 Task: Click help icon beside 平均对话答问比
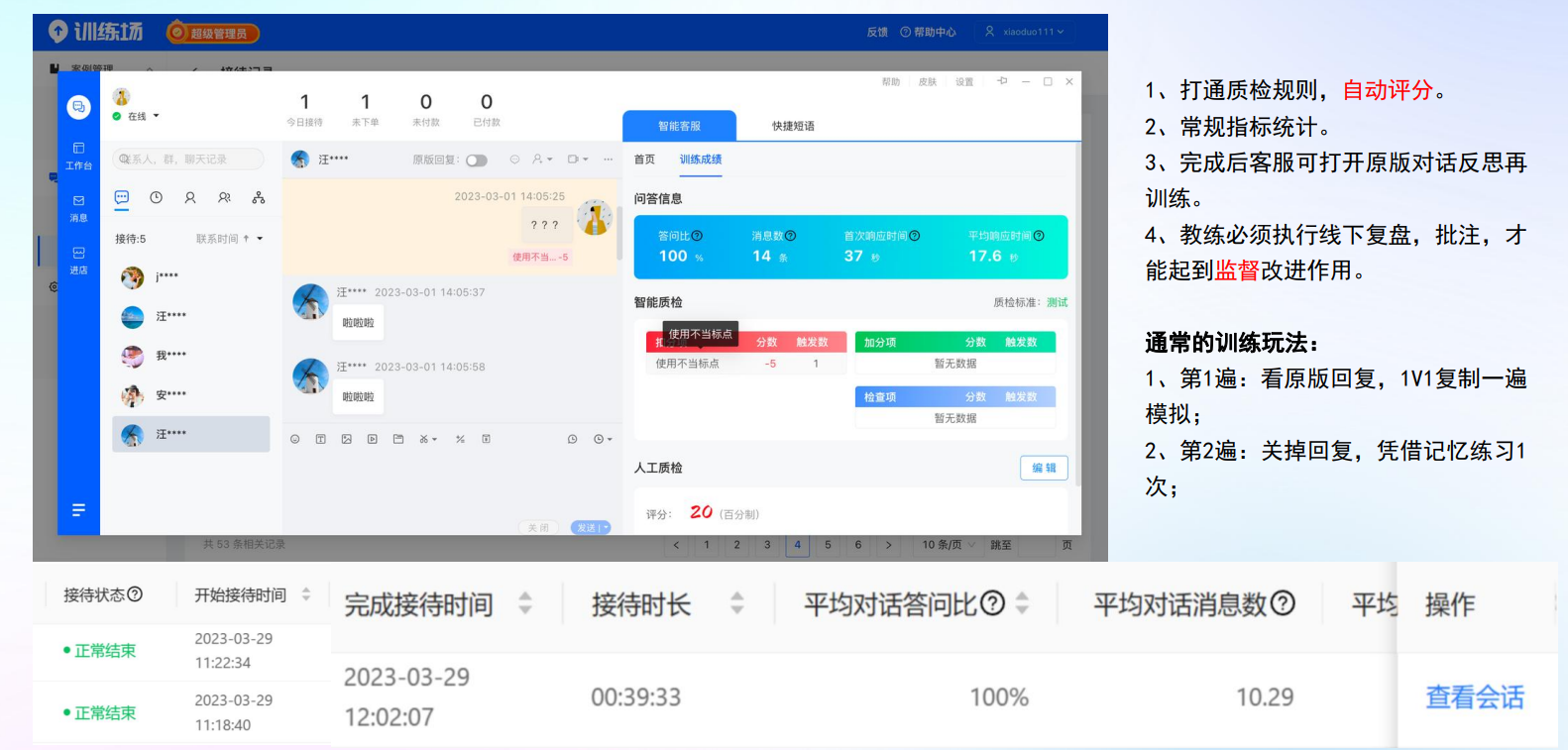pyautogui.click(x=992, y=602)
